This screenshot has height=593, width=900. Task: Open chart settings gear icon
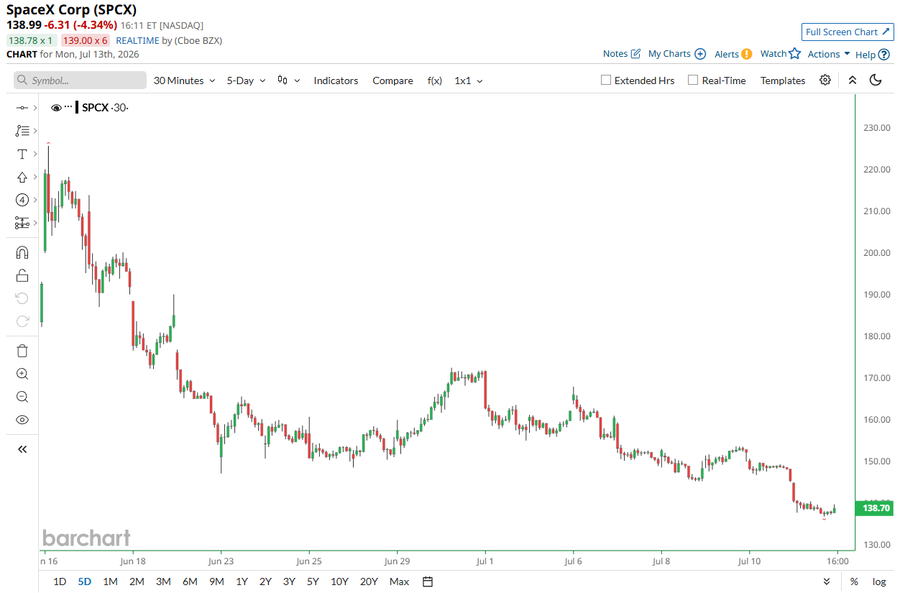point(825,80)
